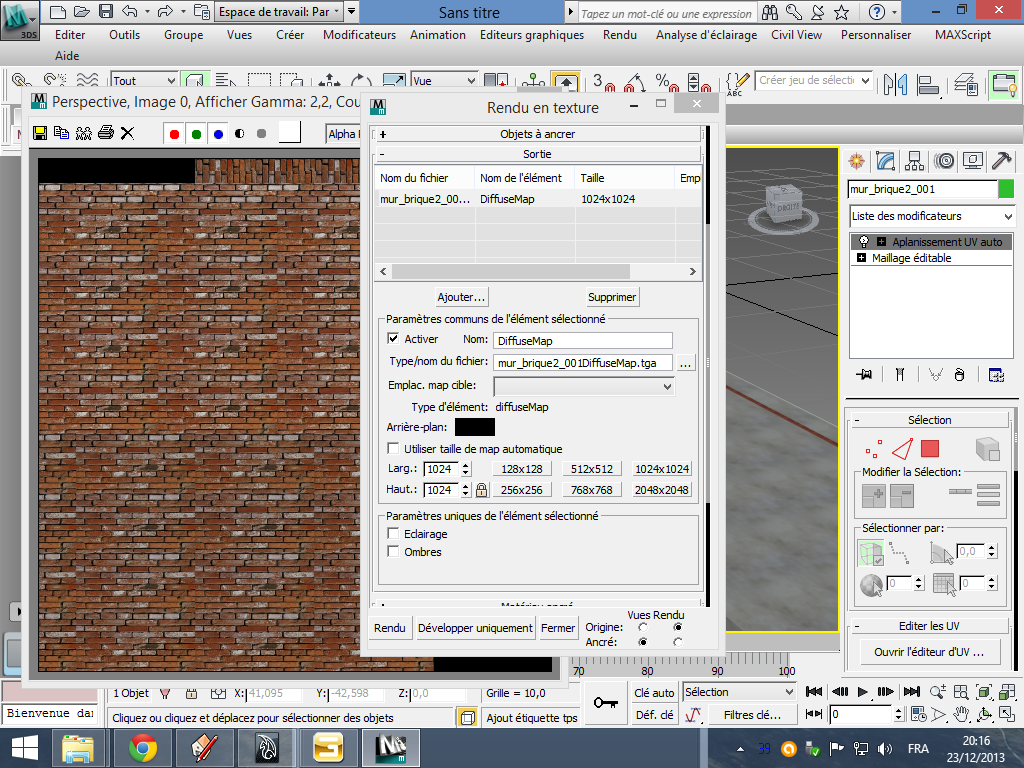Viewport: 1024px width, 768px height.
Task: Open the Create command panel tab
Action: click(856, 161)
